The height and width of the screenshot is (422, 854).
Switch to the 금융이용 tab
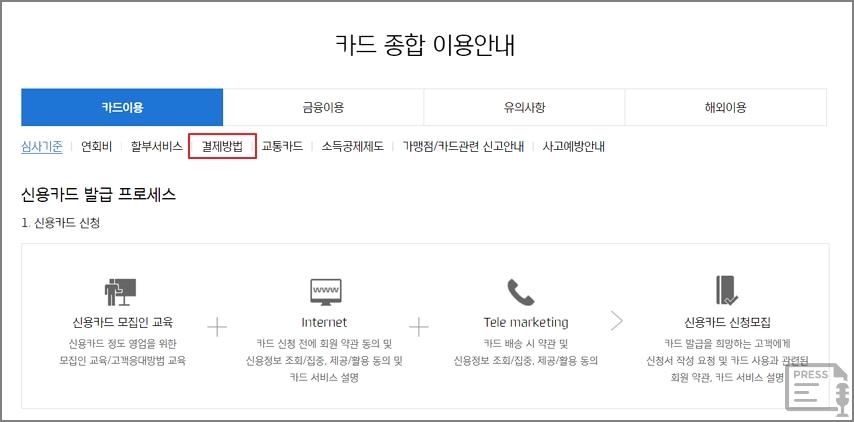click(324, 107)
